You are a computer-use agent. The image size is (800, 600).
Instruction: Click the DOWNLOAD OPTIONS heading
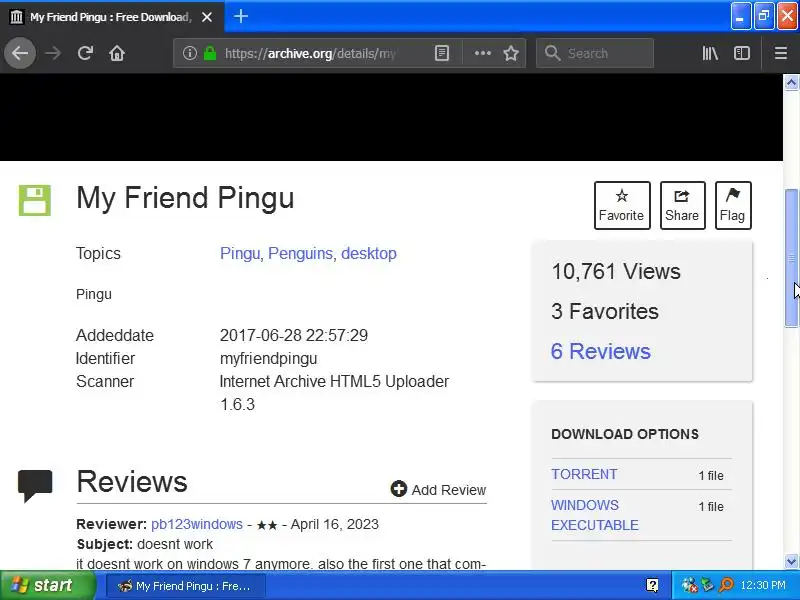625,434
